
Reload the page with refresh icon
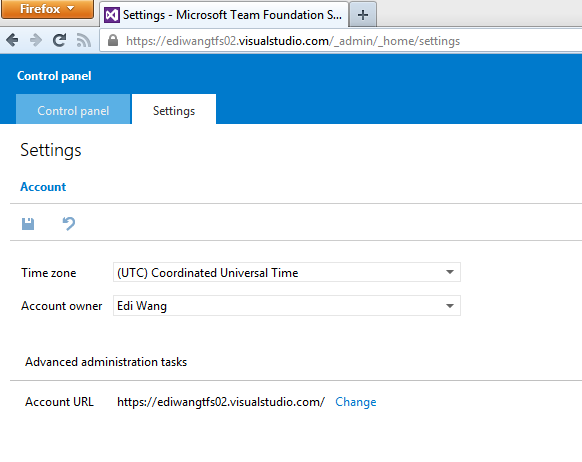tap(59, 40)
